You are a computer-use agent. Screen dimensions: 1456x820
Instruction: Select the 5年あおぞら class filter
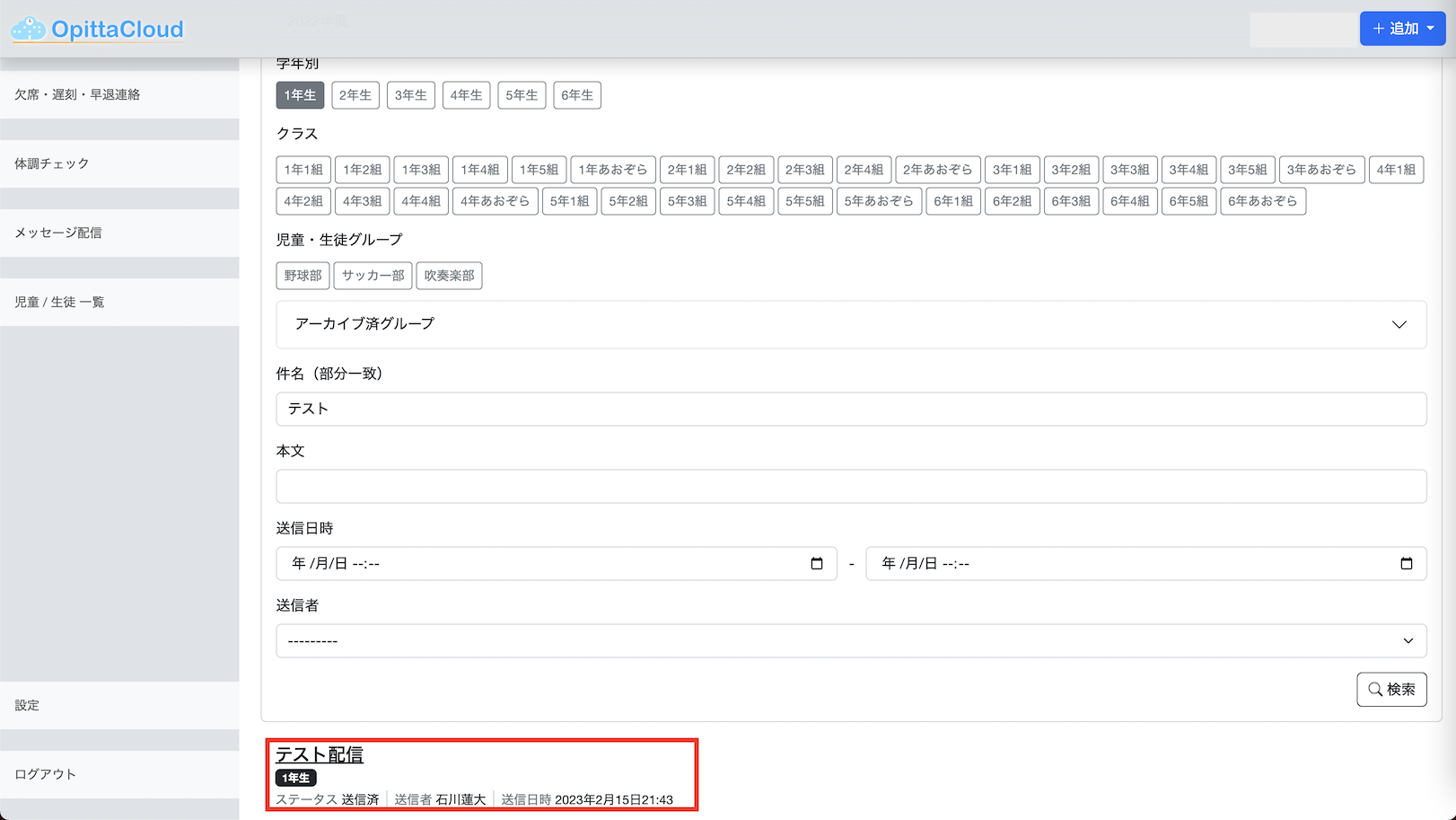point(879,201)
